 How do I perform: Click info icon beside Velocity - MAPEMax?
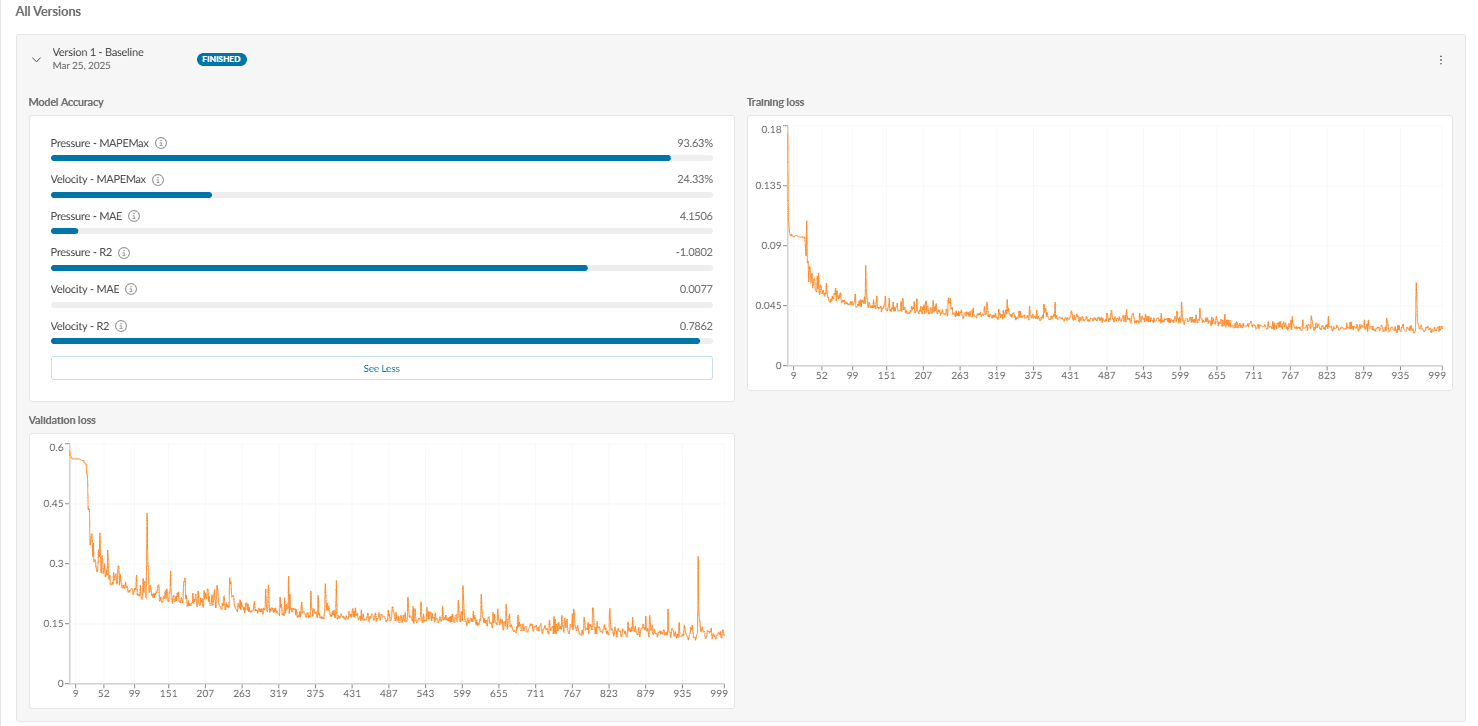[x=158, y=180]
